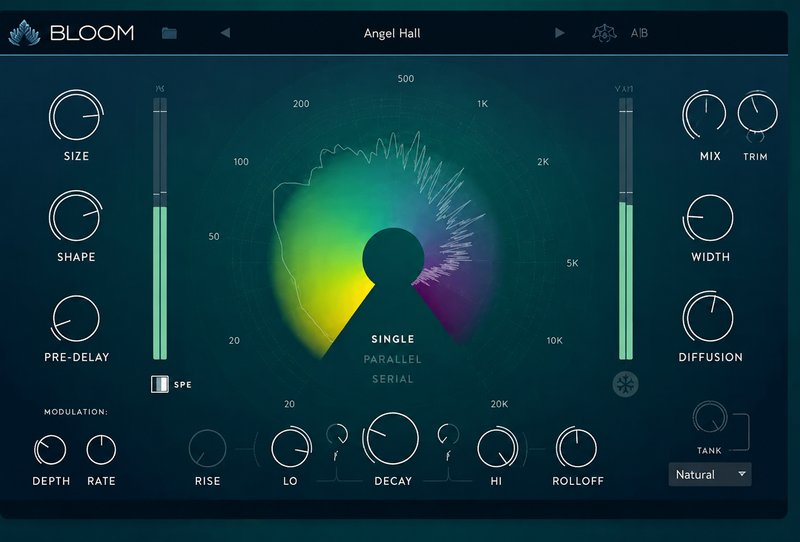
Task: Click the large Decay knob
Action: tap(392, 439)
